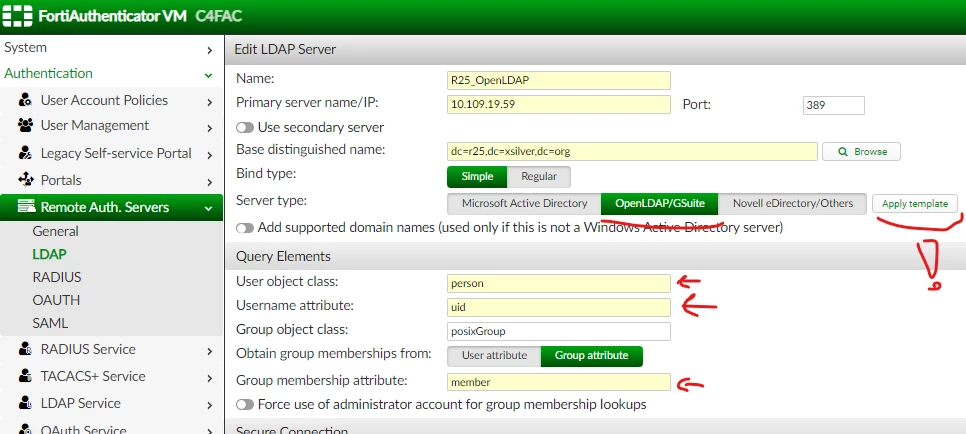Viewport: 966px width, 434px height.
Task: Click the FortiAuthenticator VM title text
Action: (x=112, y=15)
